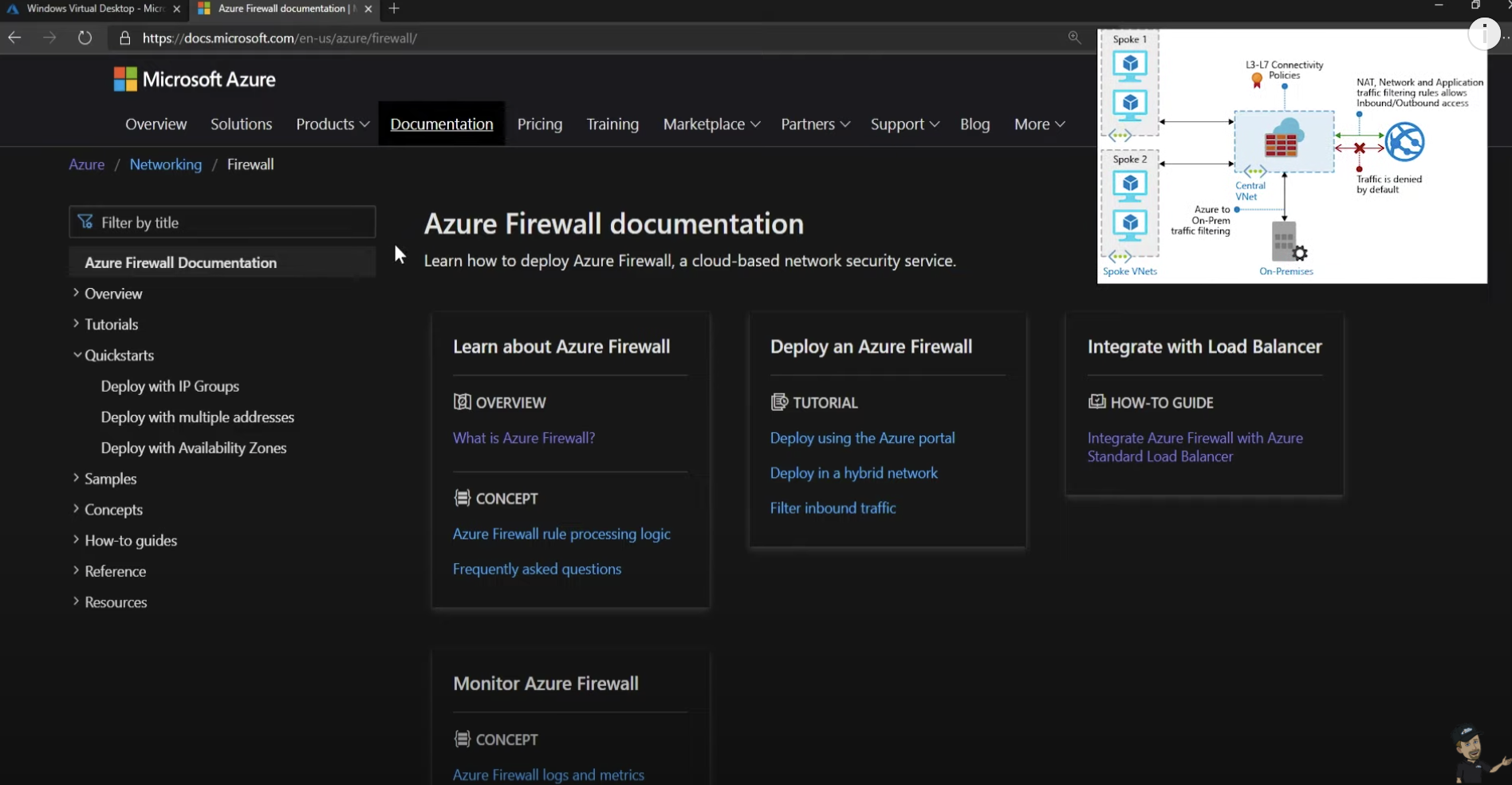1512x785 pixels.
Task: Click the browser forward arrow
Action: (49, 37)
